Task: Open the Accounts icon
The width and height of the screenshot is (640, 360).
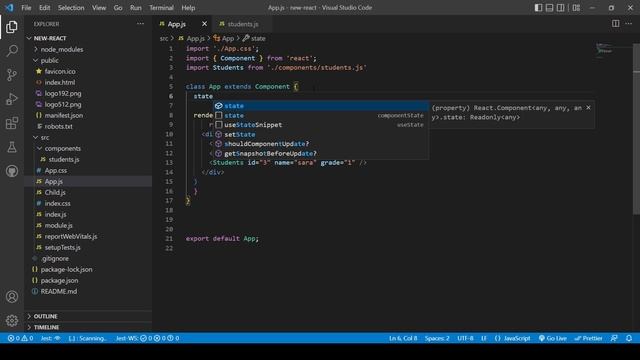Action: 12,297
